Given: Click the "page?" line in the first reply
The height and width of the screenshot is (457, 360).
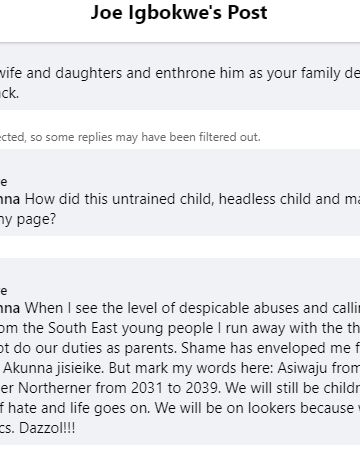Looking at the screenshot, I should [28, 219].
